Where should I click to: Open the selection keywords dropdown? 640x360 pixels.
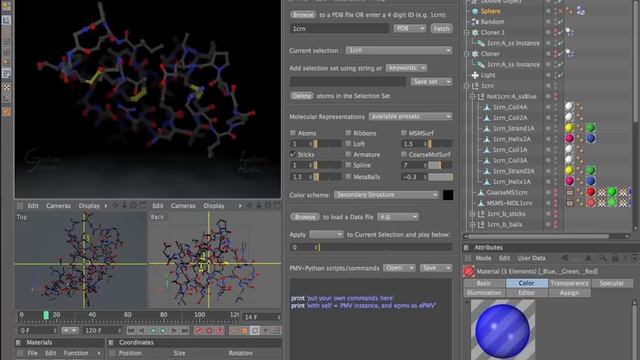406,68
